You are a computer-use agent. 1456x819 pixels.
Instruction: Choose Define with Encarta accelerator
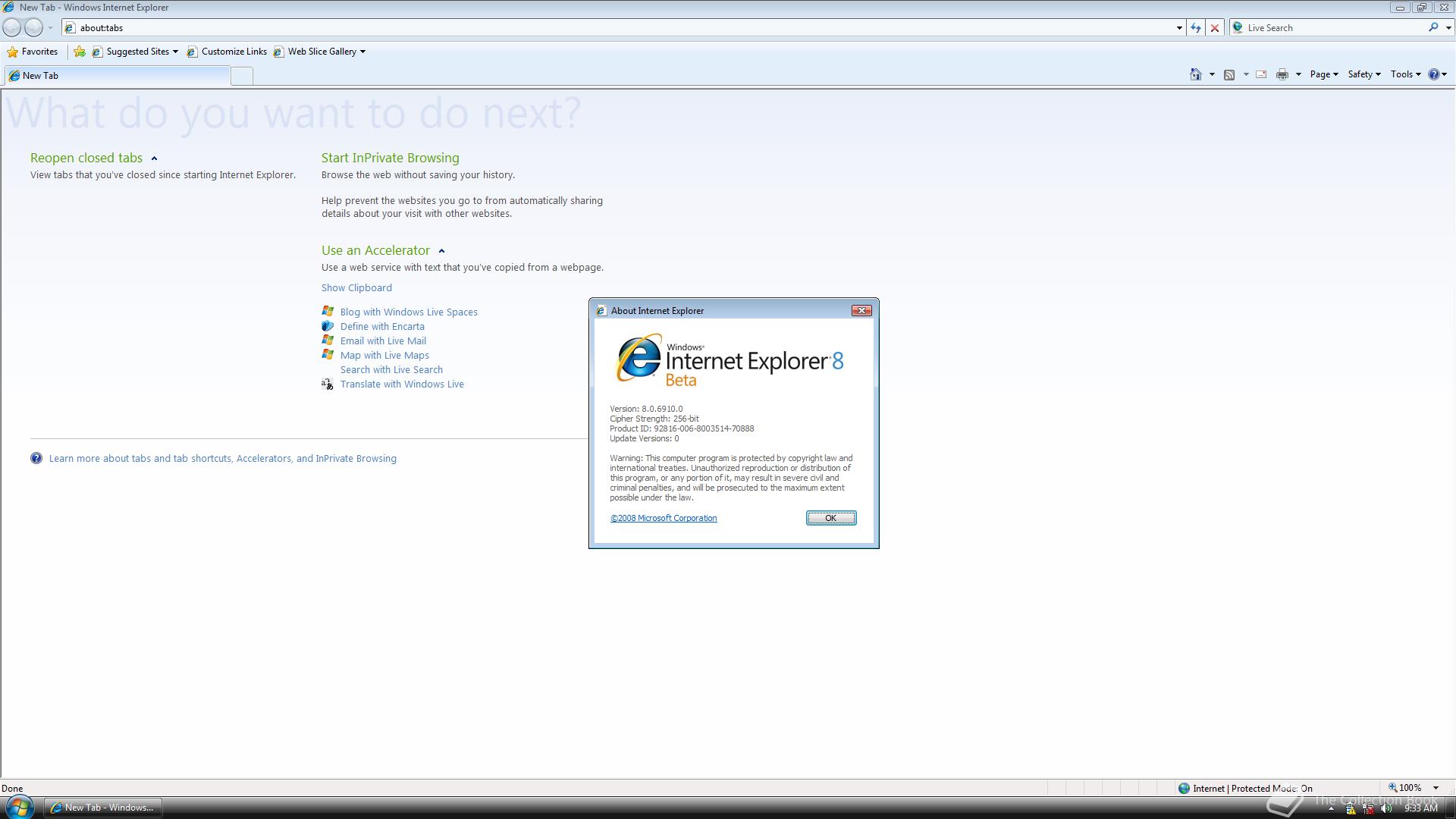tap(382, 326)
